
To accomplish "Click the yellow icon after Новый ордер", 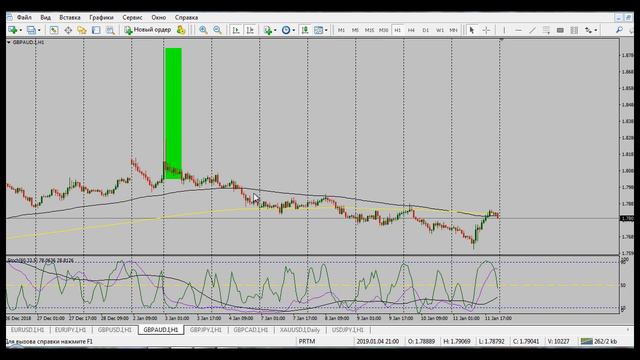I will (x=180, y=30).
